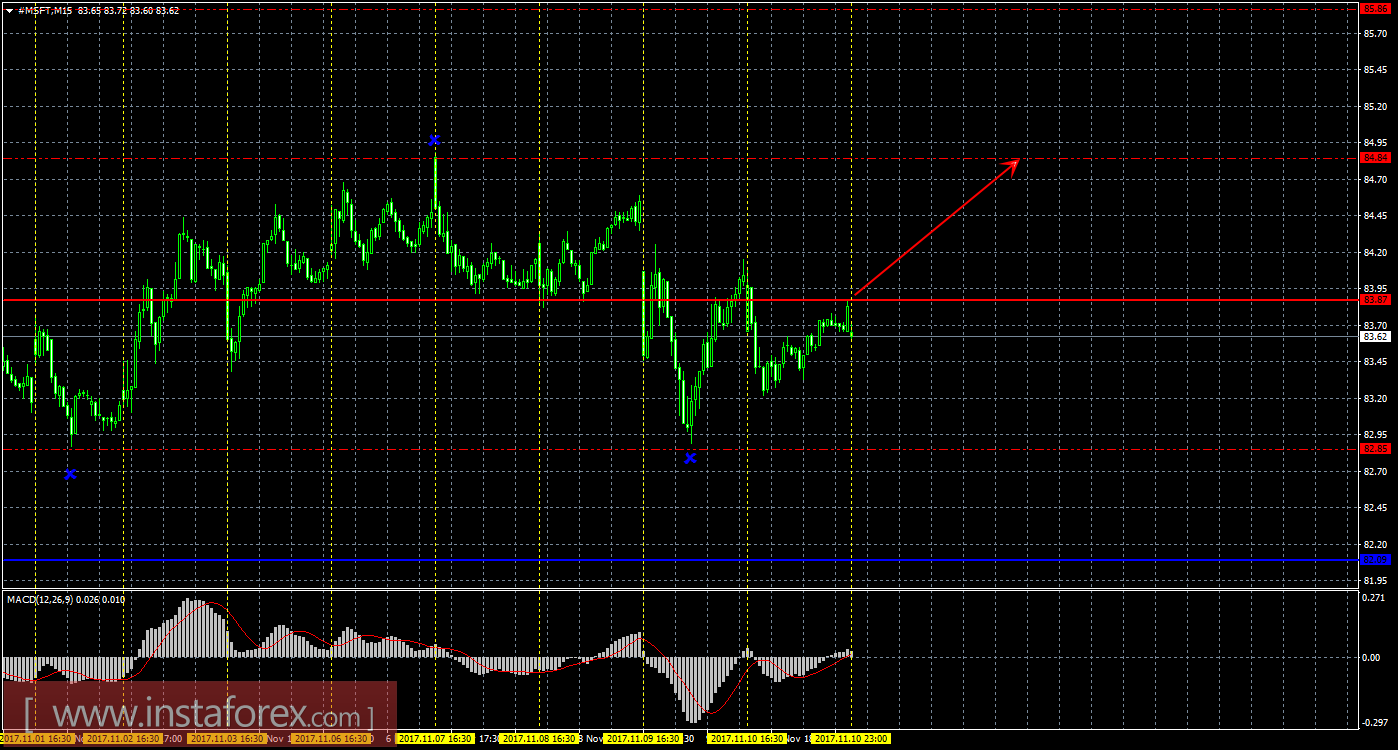The image size is (1398, 750).
Task: Select the 2017.11.01 16:30 date marker
Action: pyautogui.click(x=36, y=739)
